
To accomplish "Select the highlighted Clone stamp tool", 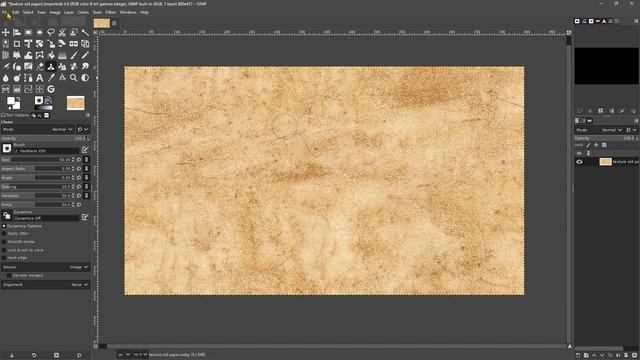I will click(51, 67).
